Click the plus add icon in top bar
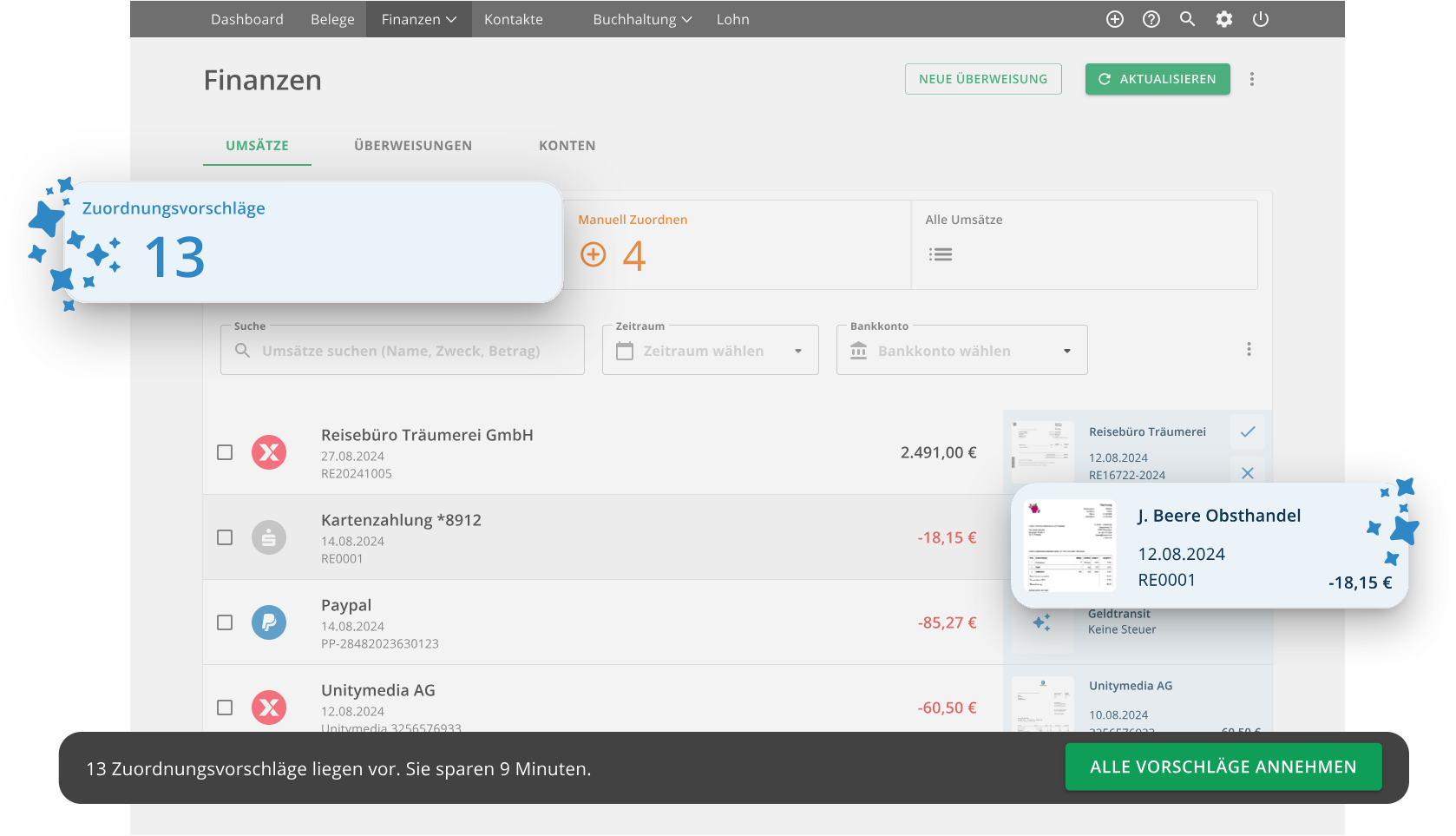Image resolution: width=1456 pixels, height=836 pixels. [1115, 19]
